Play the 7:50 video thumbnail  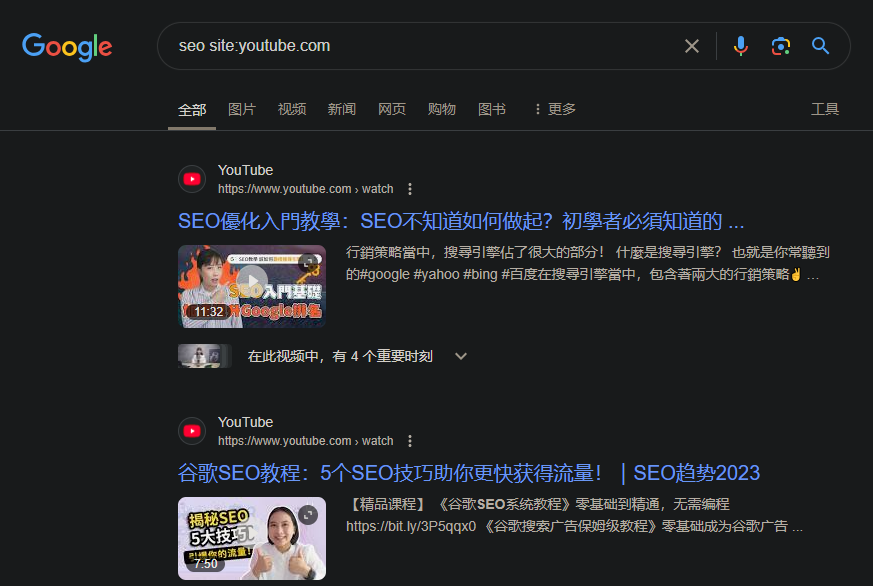pyautogui.click(x=252, y=539)
